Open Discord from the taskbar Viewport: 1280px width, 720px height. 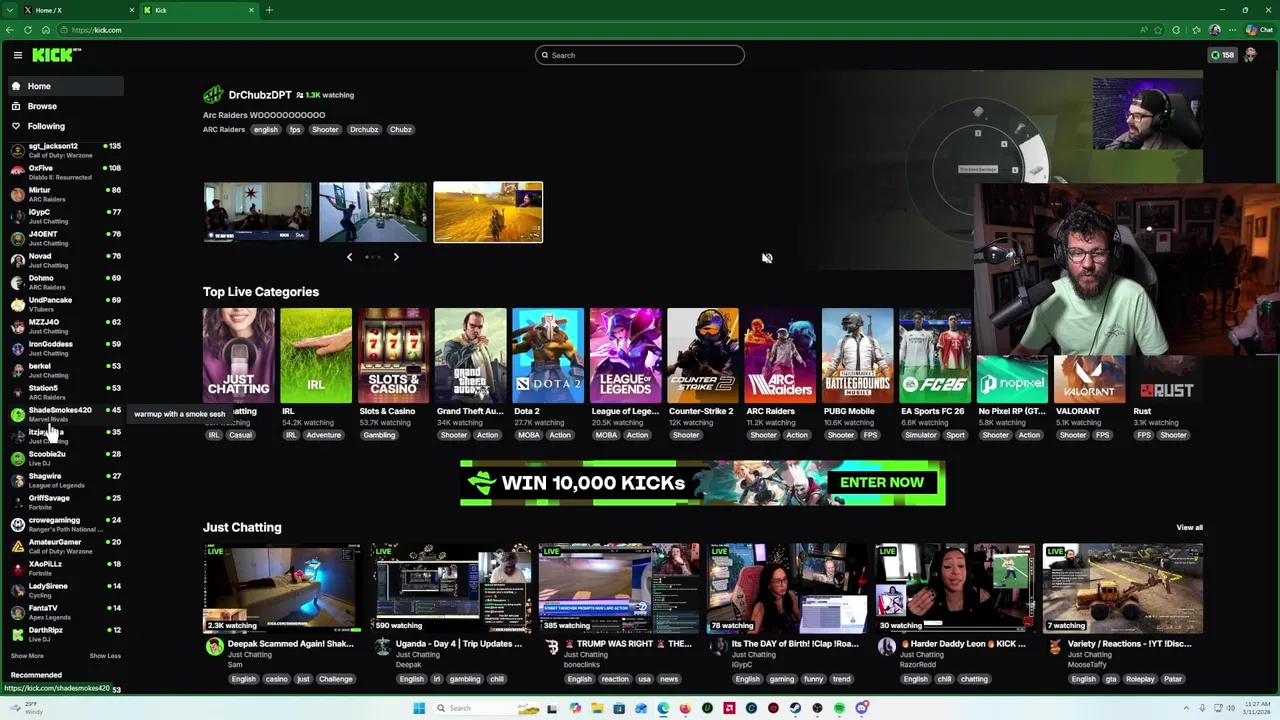pos(861,708)
